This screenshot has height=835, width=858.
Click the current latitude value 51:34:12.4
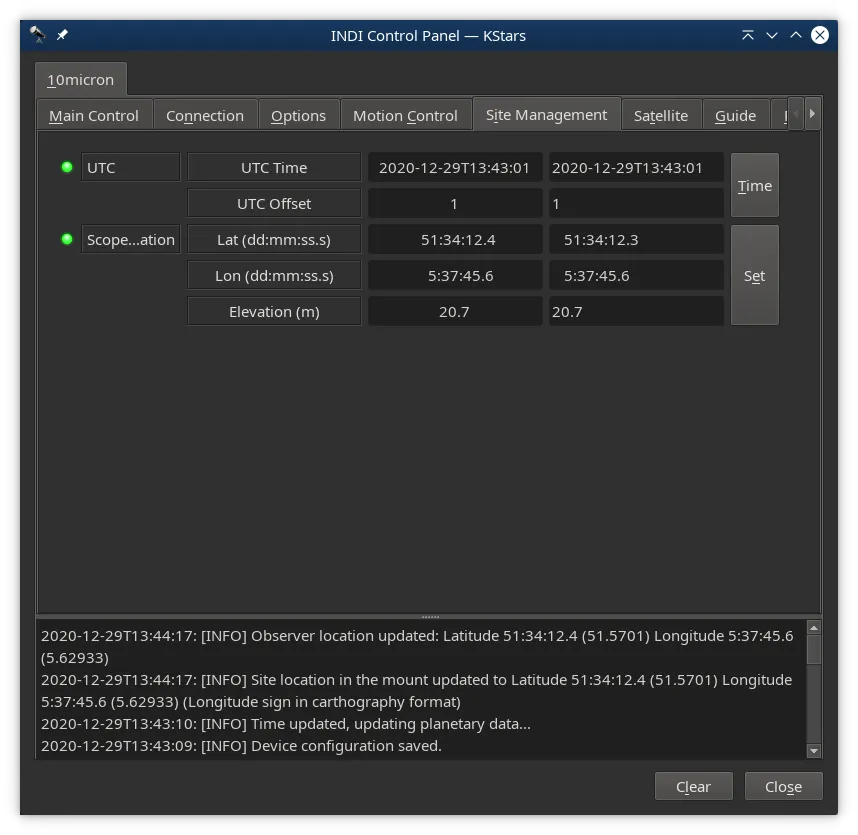(x=455, y=240)
